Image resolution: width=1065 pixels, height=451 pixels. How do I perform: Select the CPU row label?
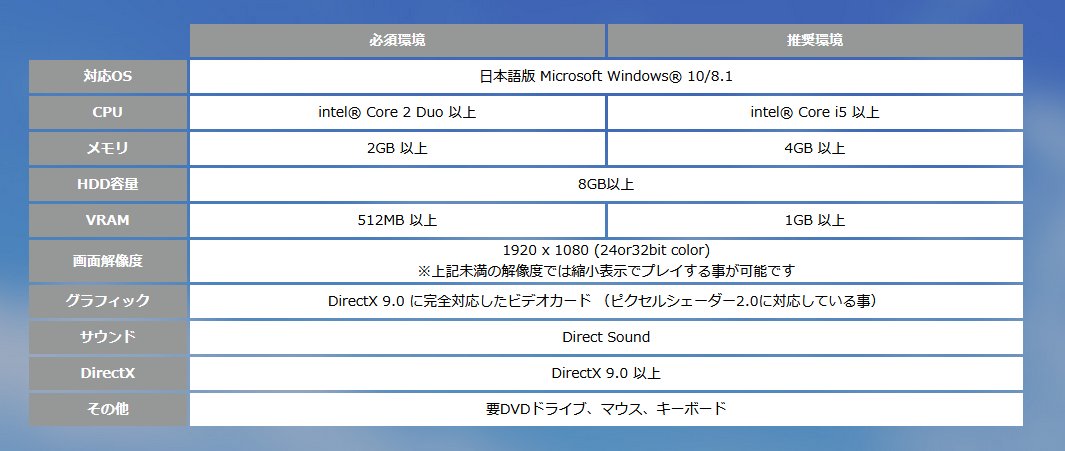[x=108, y=113]
